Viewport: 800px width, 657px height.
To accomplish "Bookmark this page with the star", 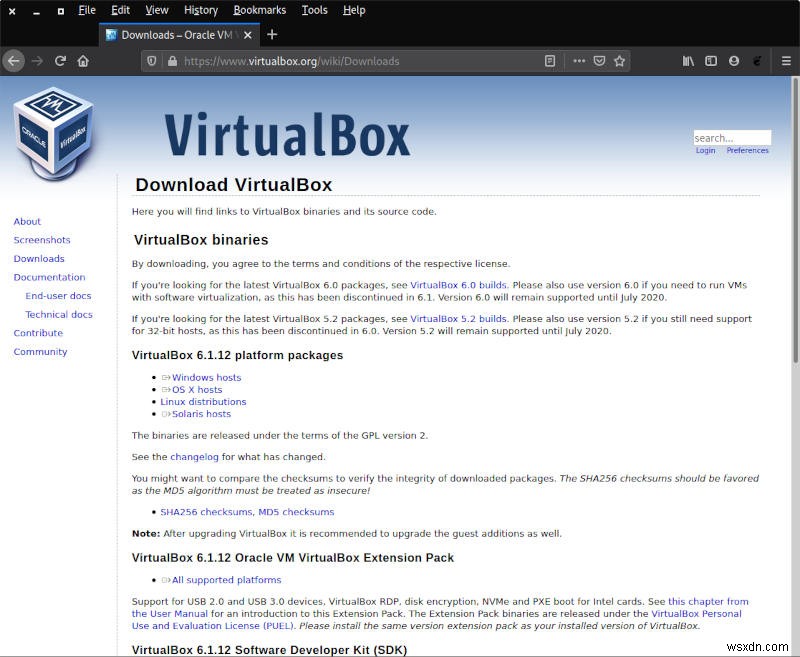I will (619, 61).
